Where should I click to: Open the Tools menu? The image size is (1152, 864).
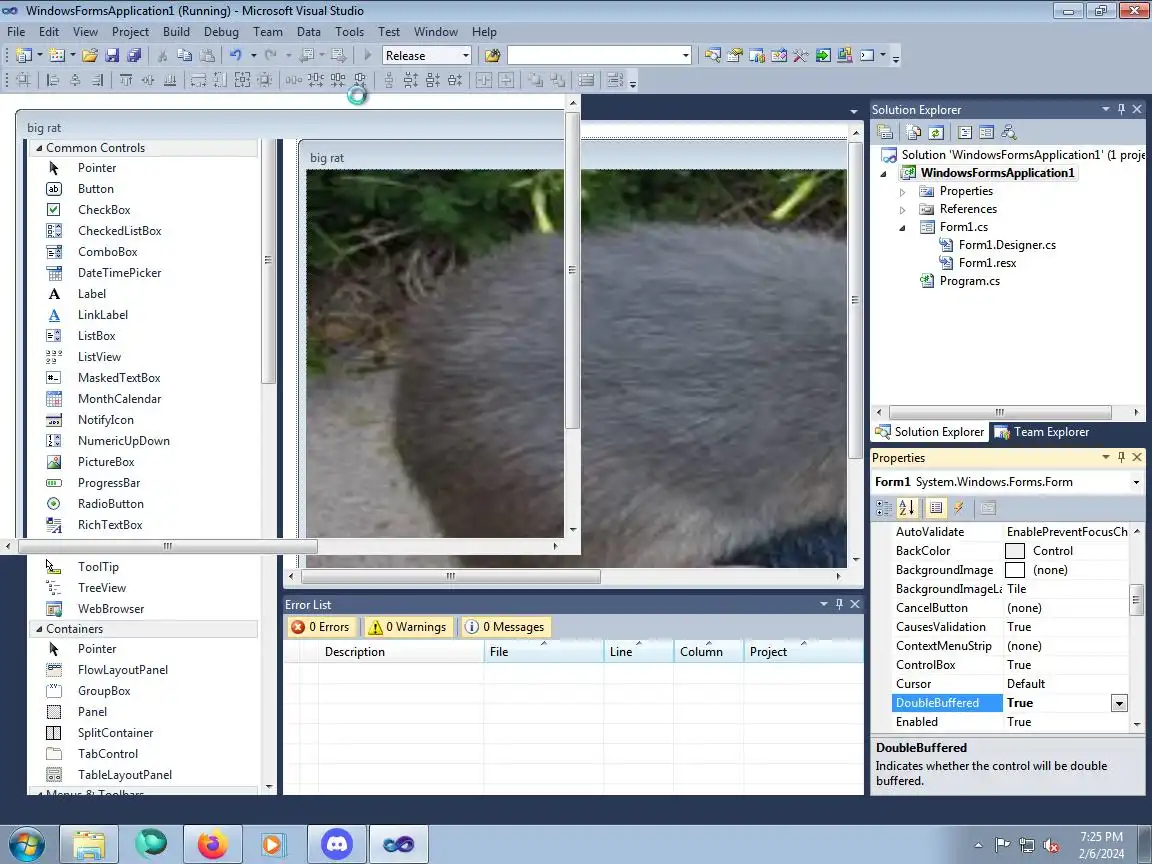349,32
